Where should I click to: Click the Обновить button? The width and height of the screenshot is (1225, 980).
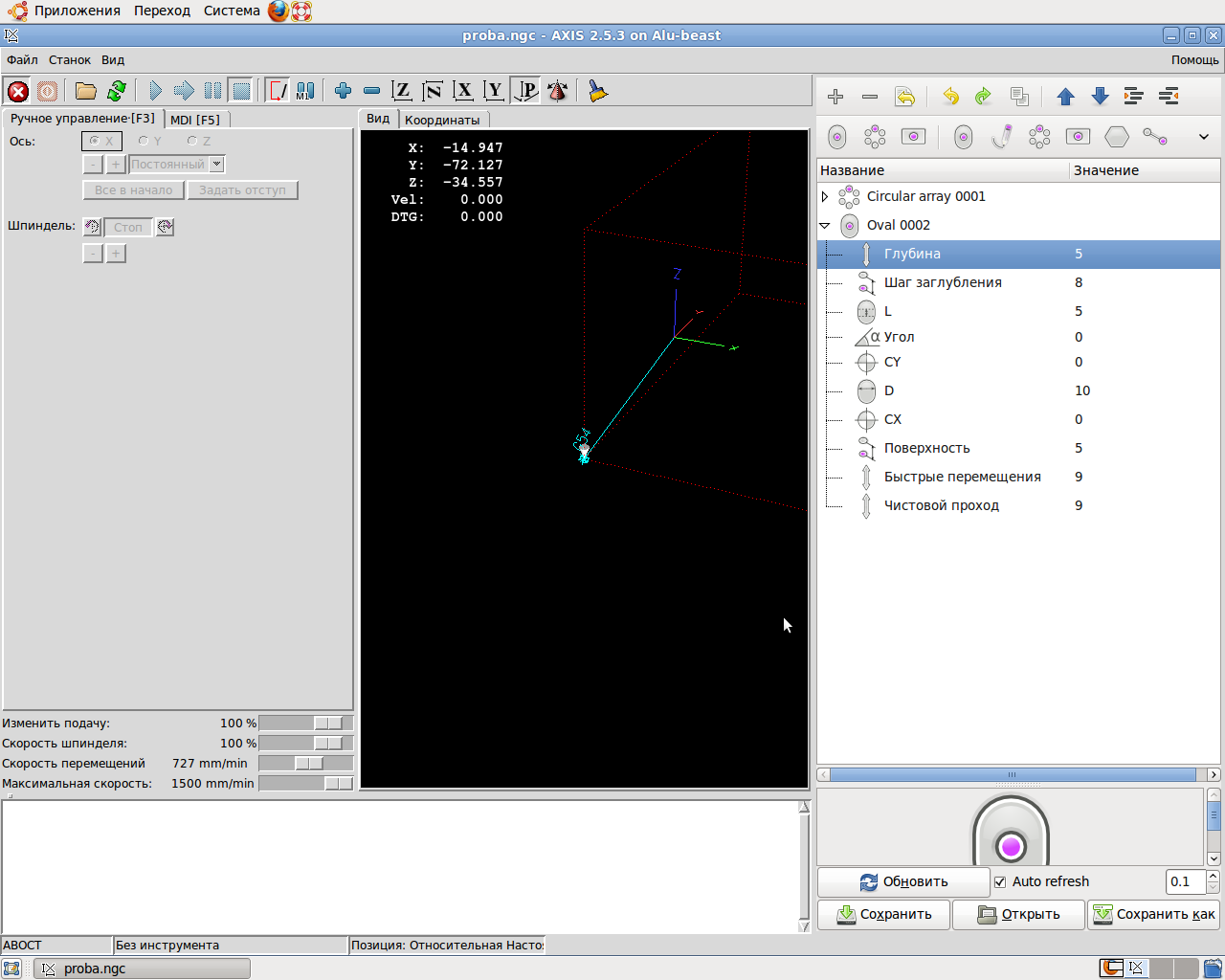point(903,882)
